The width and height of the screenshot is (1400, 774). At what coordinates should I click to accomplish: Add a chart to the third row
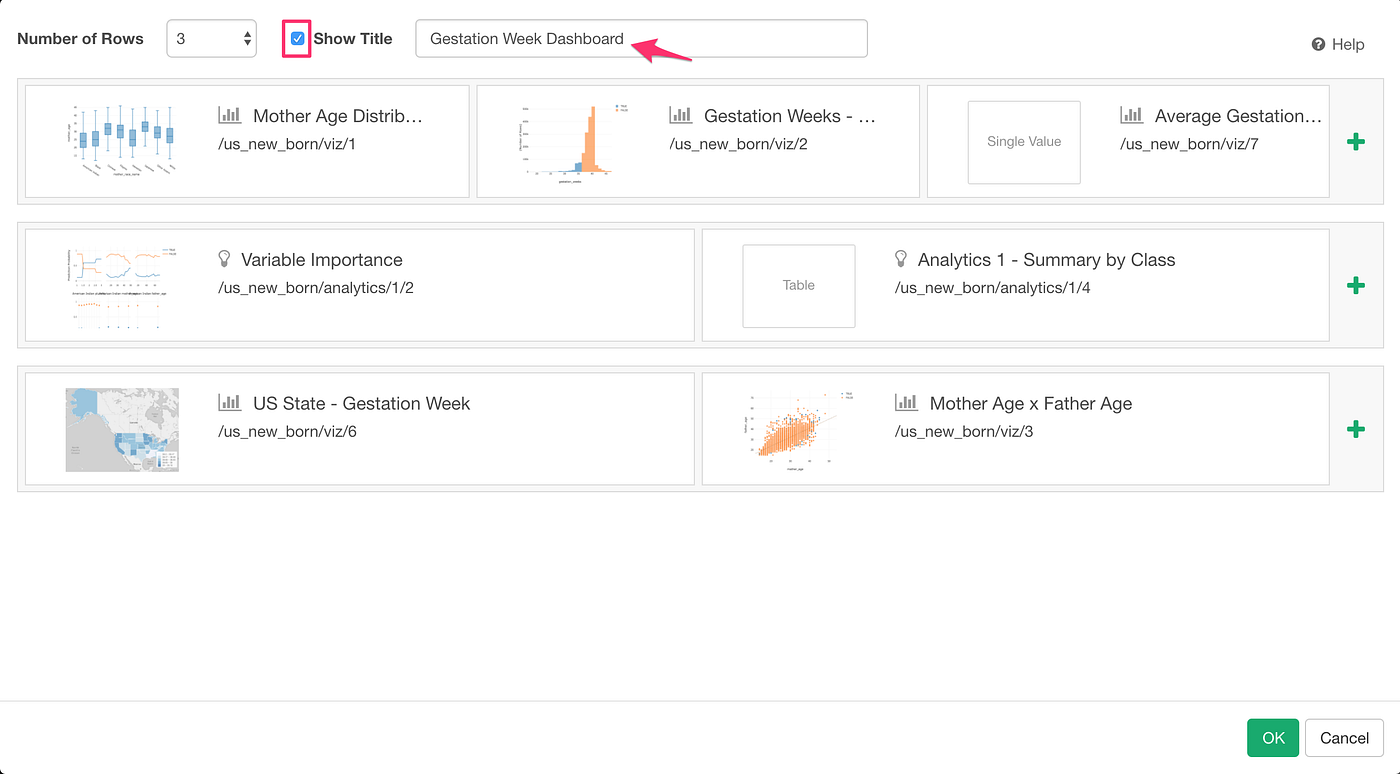pyautogui.click(x=1356, y=429)
